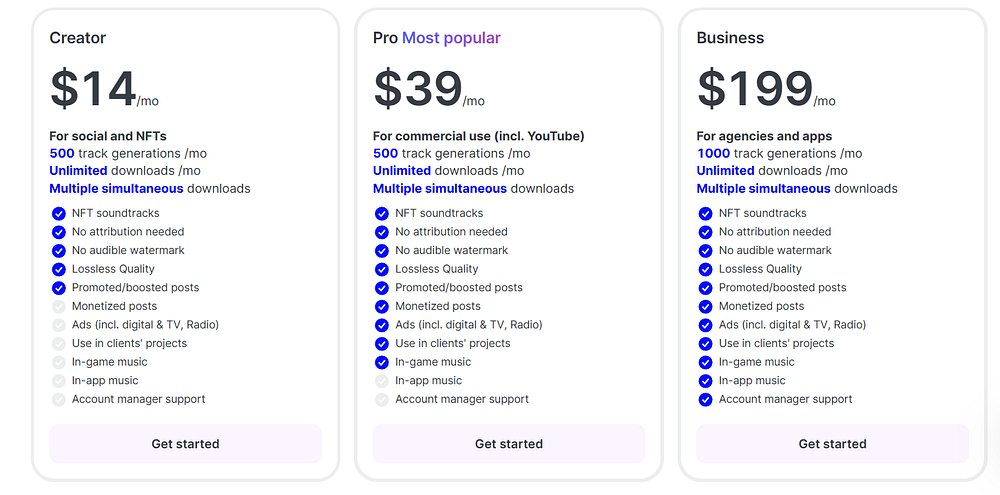Click Lossless Quality checkmark in Creator plan
The height and width of the screenshot is (495, 1000).
58,269
